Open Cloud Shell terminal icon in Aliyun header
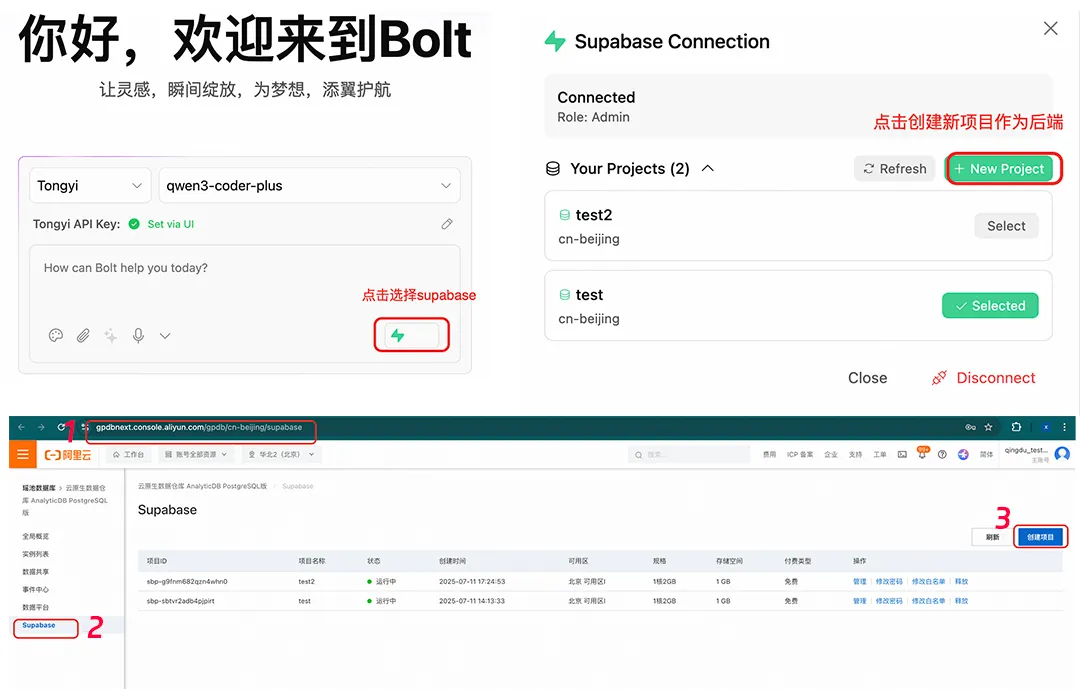The height and width of the screenshot is (689, 1080). point(902,455)
